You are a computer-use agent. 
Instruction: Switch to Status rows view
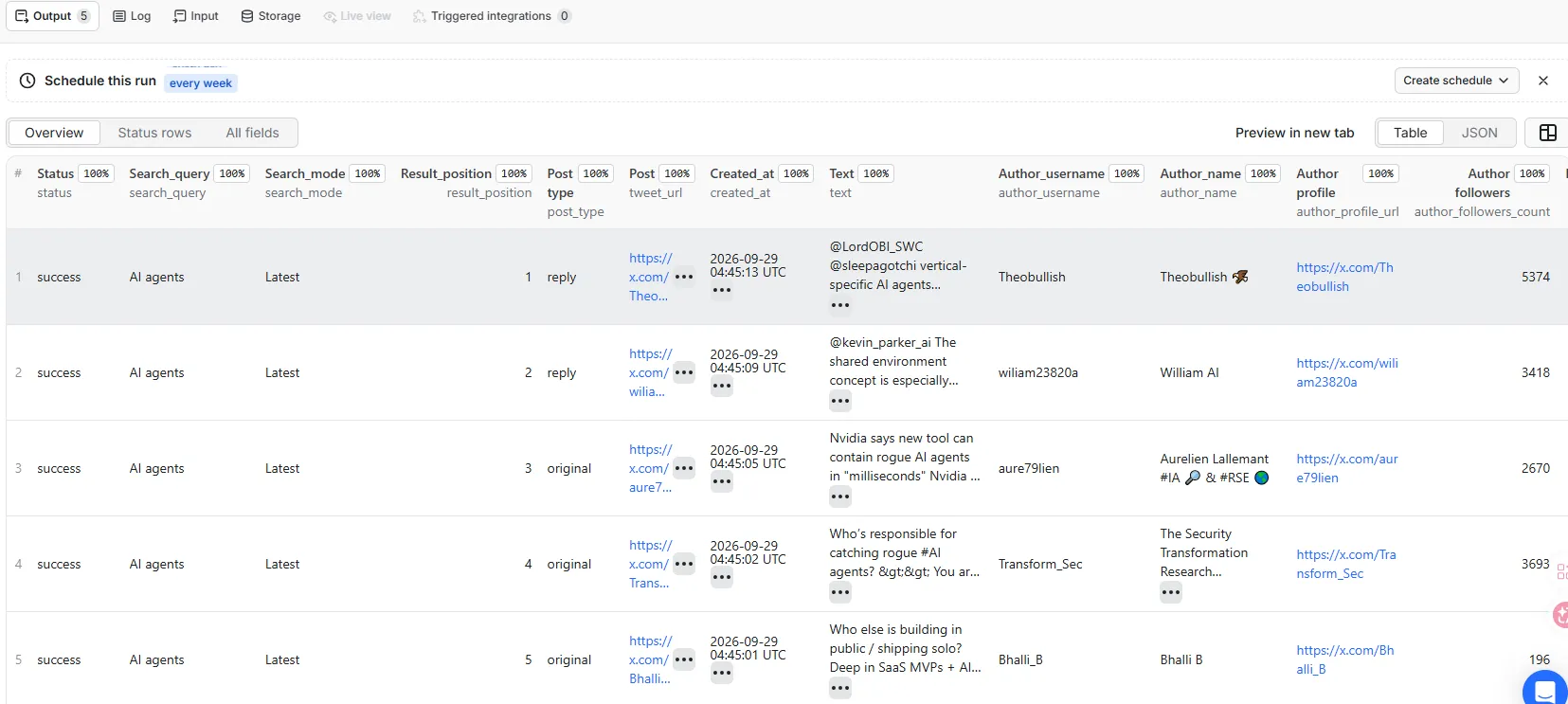[x=154, y=133]
